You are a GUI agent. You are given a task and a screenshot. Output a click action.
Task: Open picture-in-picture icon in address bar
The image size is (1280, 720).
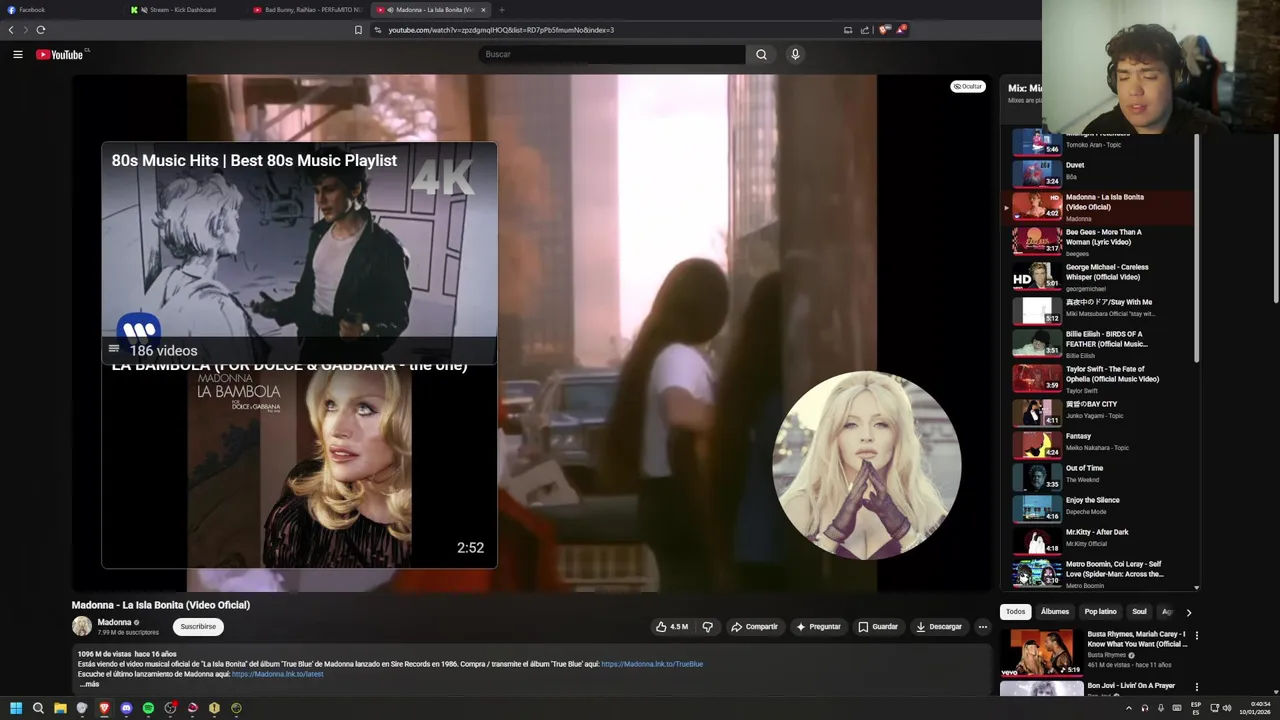848,30
